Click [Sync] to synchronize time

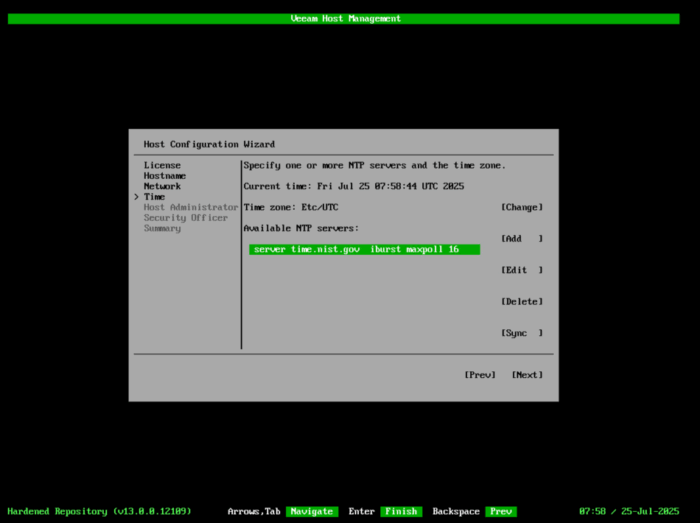[x=522, y=333]
